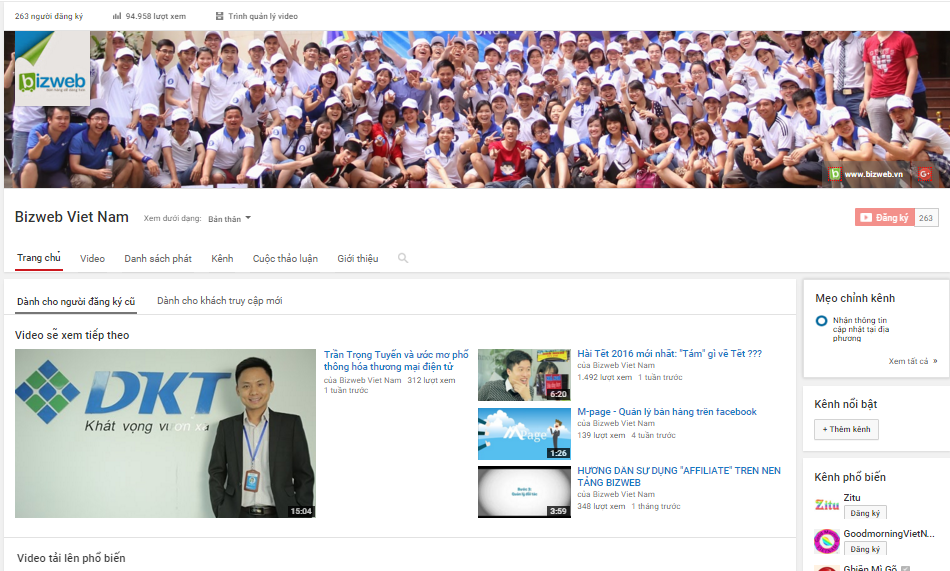Viewport: 950px width, 571px height.
Task: Select 'Dành cho người đăng ký cũ' tab
Action: point(76,301)
